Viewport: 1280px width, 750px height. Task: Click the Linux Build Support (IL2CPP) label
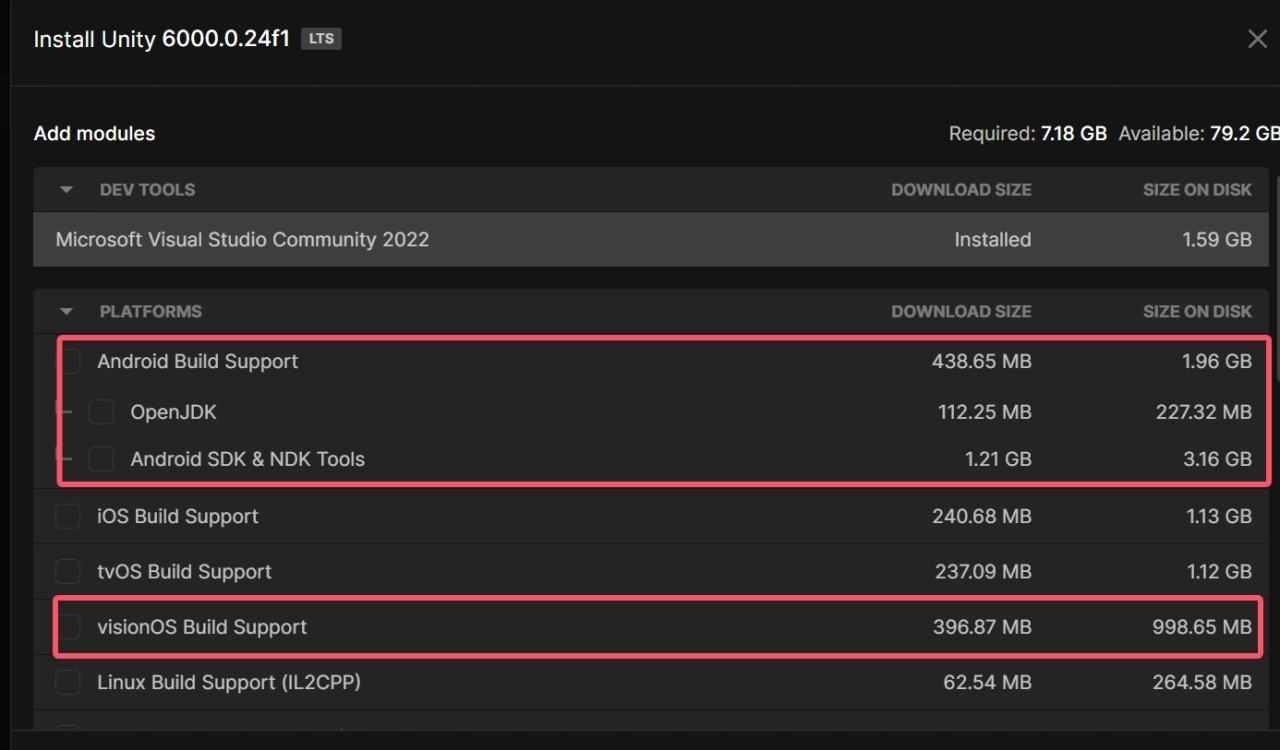point(229,683)
